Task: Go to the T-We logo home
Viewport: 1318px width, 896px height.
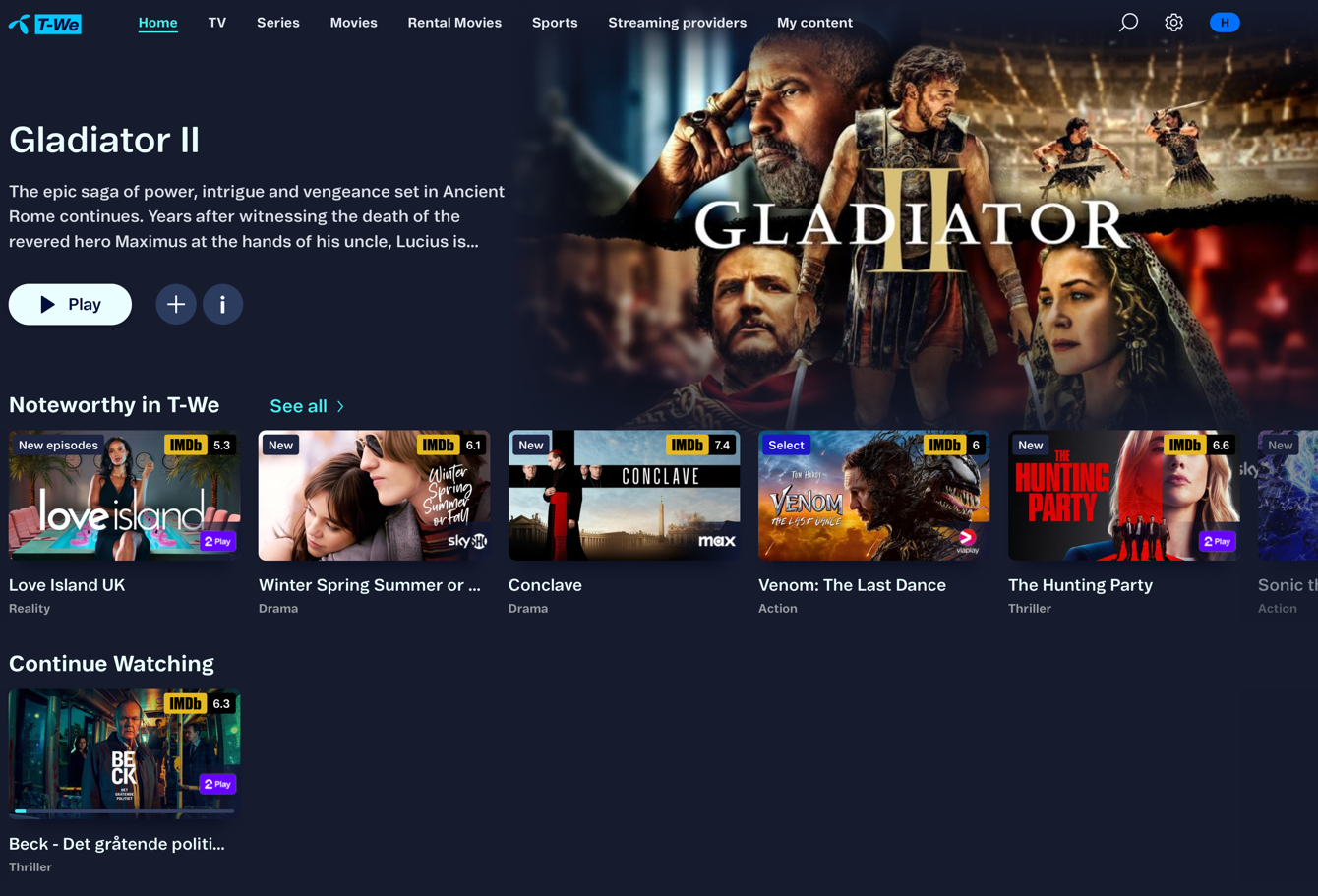Action: click(45, 24)
